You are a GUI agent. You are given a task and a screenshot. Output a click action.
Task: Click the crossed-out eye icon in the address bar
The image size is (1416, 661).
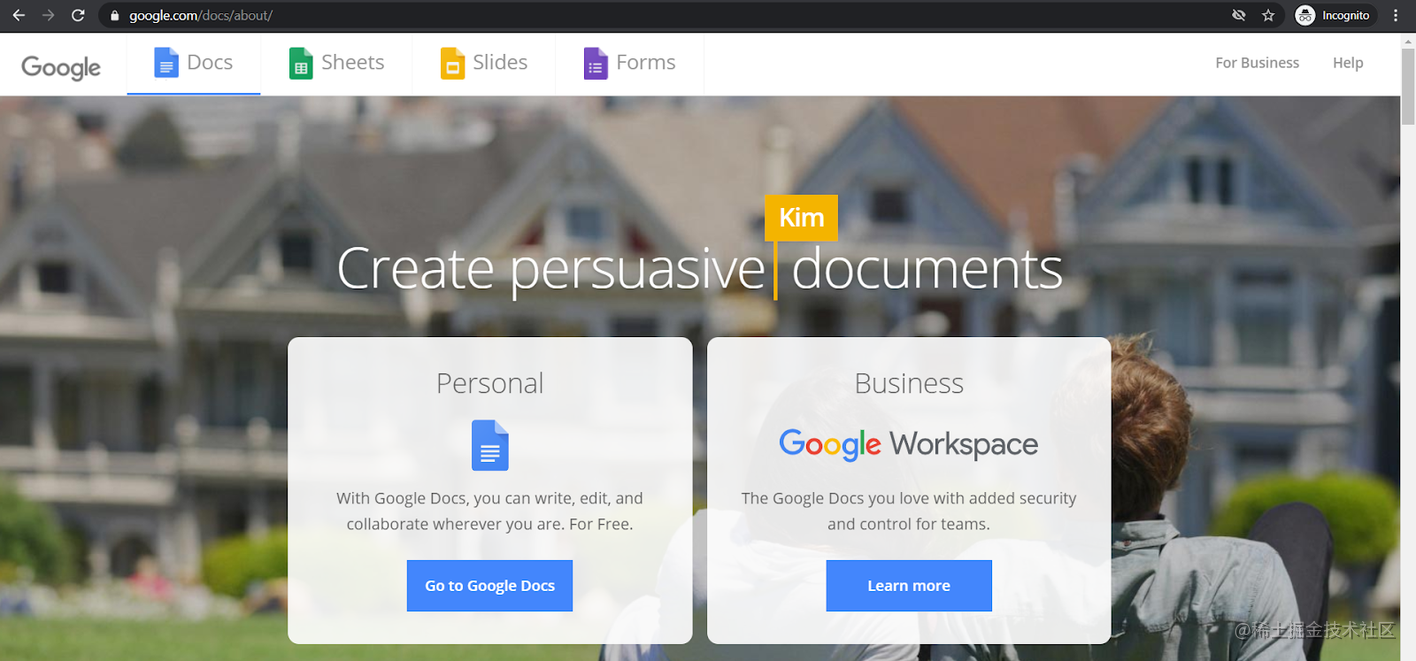[x=1239, y=15]
